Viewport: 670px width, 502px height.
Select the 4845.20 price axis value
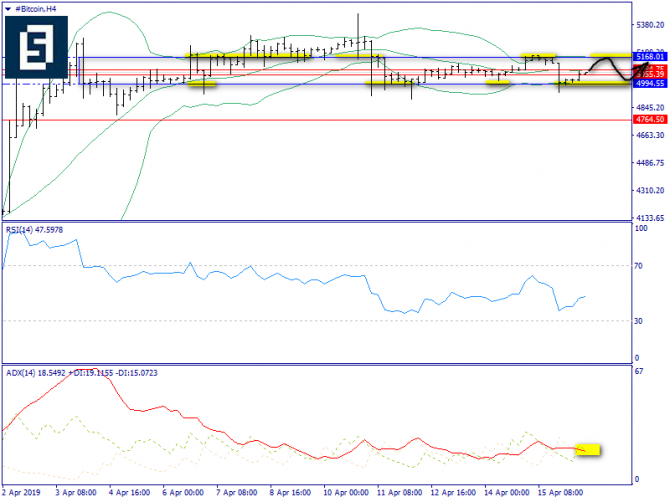pos(650,108)
